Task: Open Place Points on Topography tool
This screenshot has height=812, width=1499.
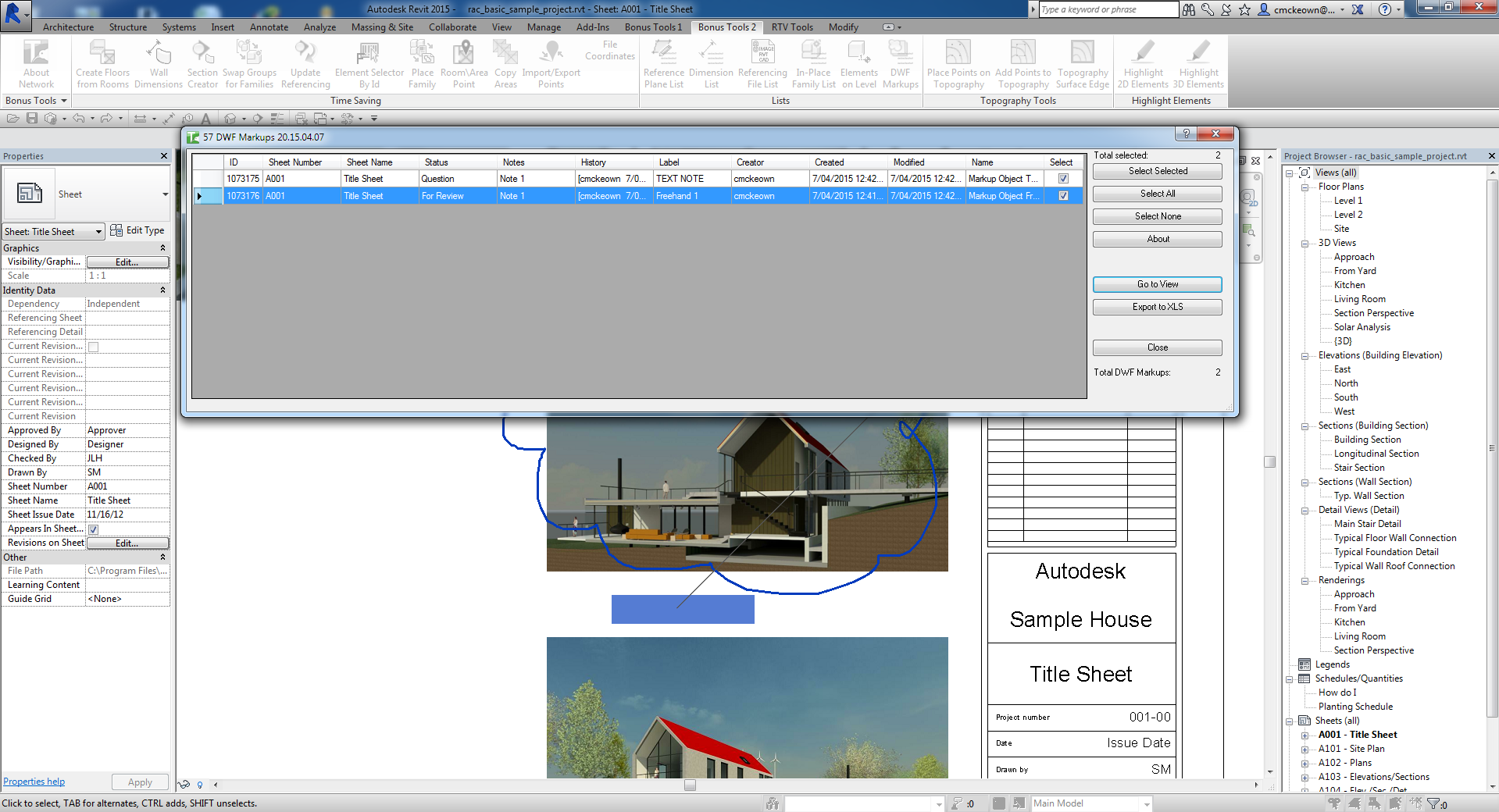Action: (957, 64)
